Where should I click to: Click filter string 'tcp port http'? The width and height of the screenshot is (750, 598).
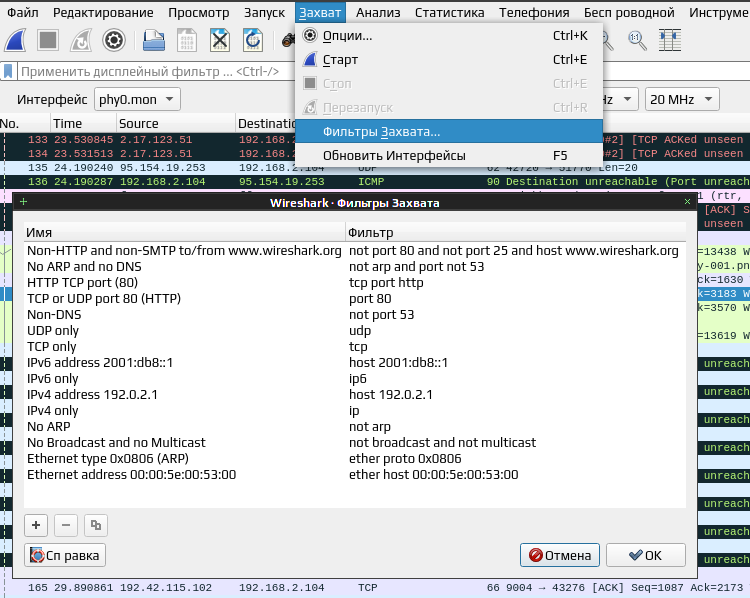[386, 283]
